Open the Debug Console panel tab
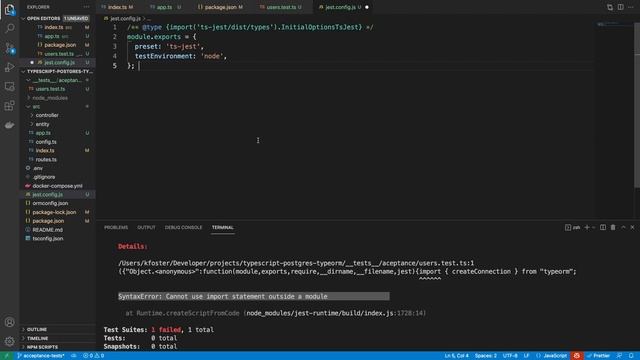The width and height of the screenshot is (640, 360). tap(183, 227)
